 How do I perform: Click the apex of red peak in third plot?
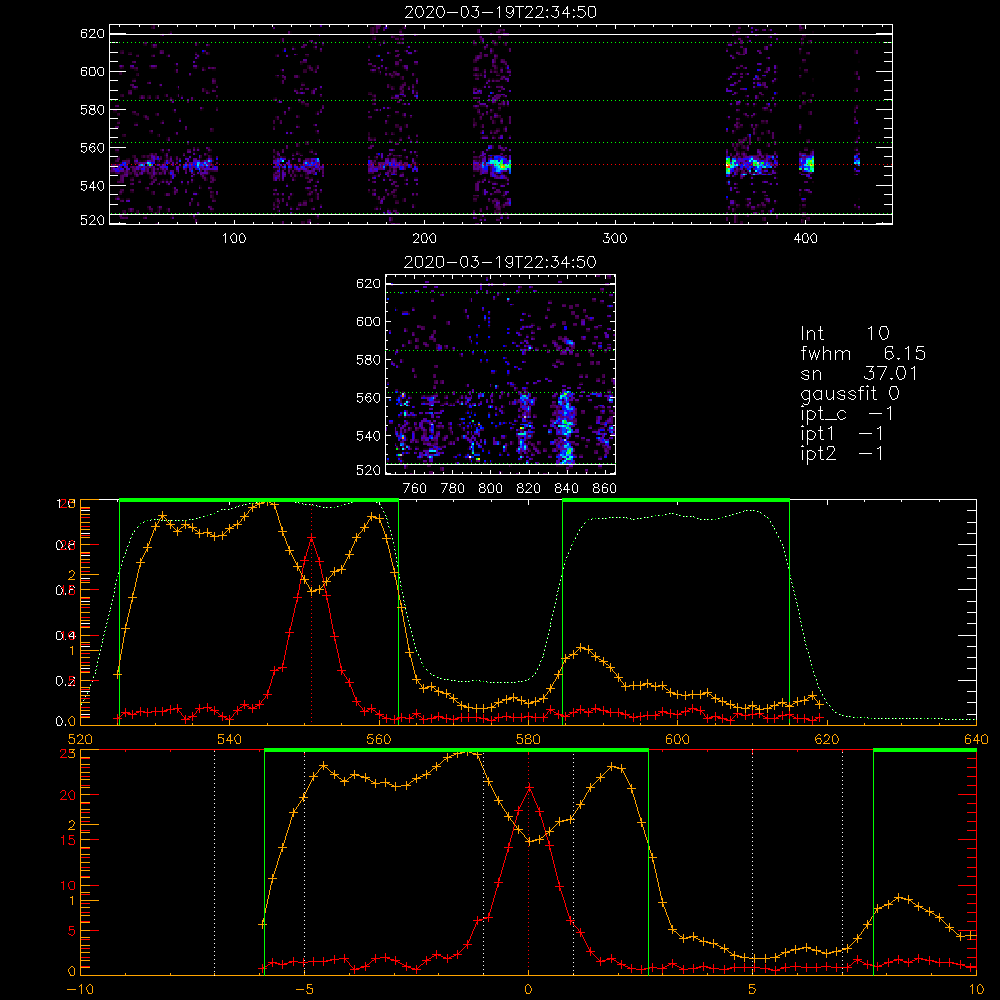pos(311,537)
